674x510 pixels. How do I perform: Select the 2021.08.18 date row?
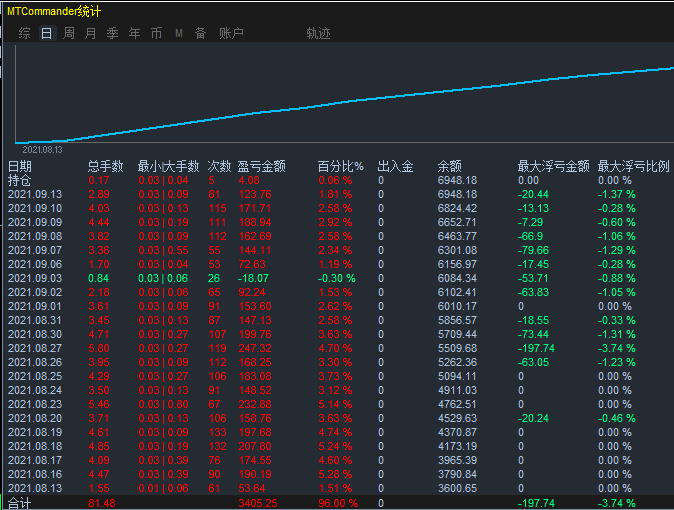(35, 446)
